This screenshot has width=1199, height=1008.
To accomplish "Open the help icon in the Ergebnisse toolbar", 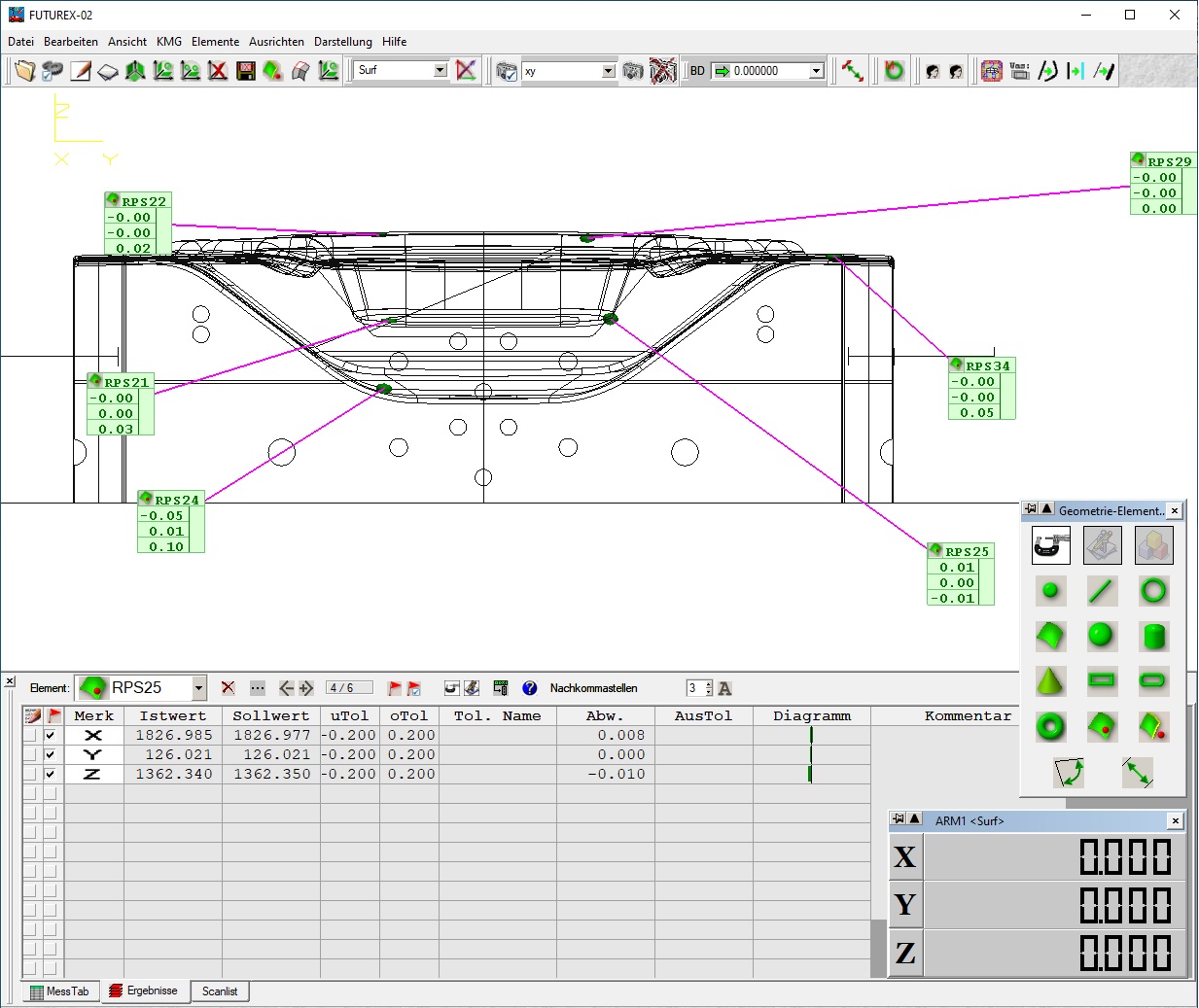I will click(529, 688).
